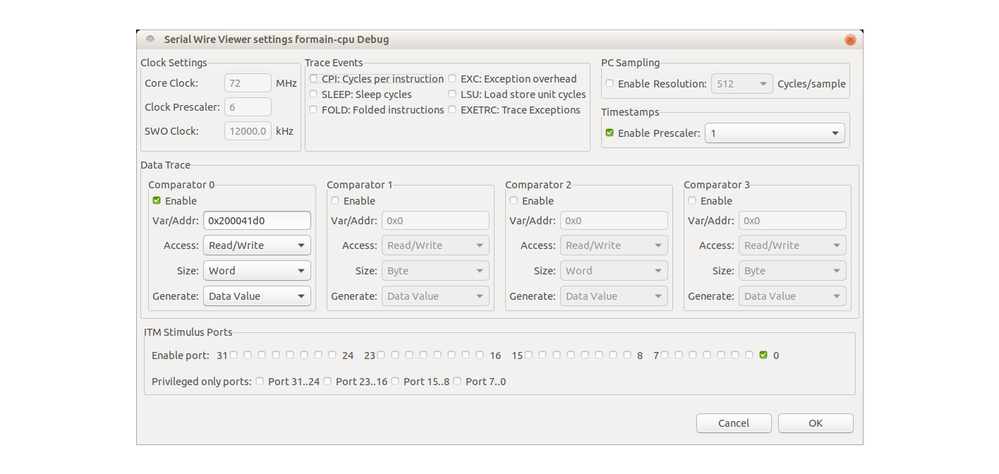Toggle PC Sampling Enable checkbox
The width and height of the screenshot is (999, 474).
click(x=610, y=83)
